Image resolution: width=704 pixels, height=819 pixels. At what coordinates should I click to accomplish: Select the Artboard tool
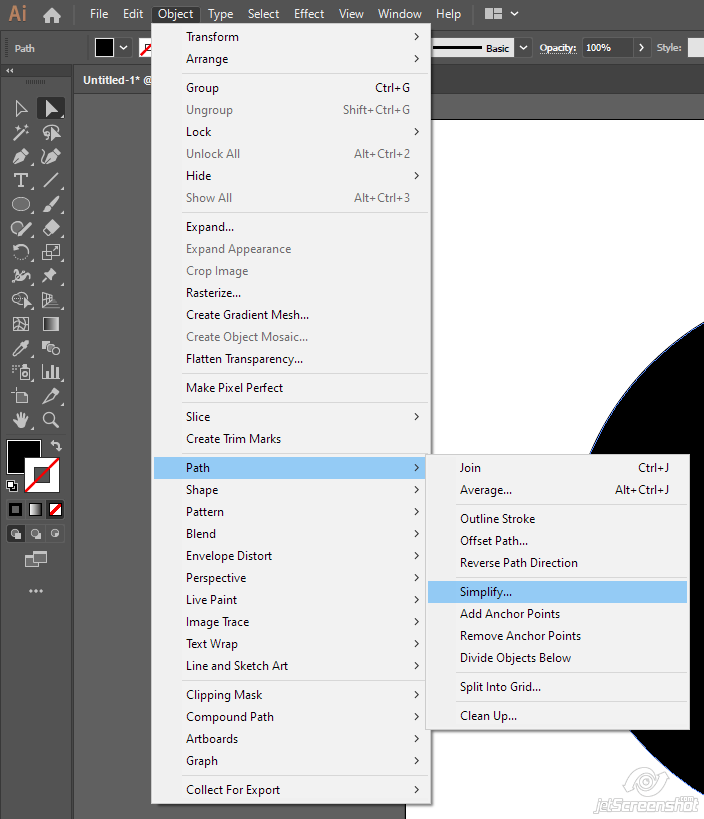21,396
